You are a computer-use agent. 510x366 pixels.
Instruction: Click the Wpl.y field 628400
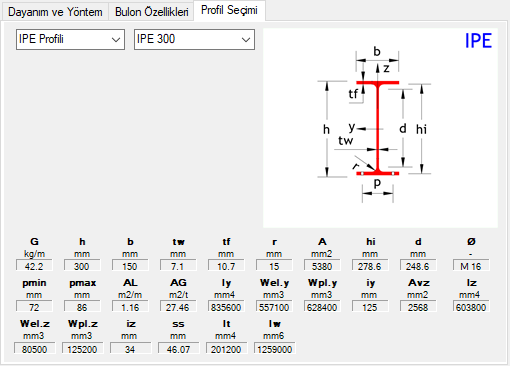(322, 307)
